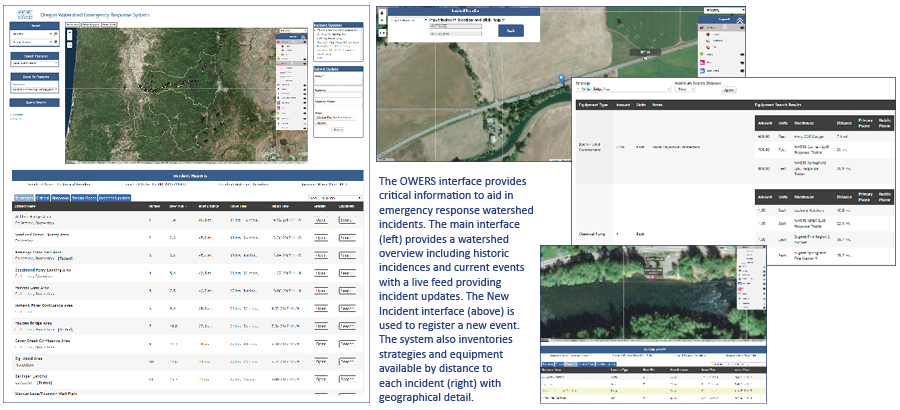This screenshot has width=900, height=410.
Task: Click Search for Deadmond Ferry Landing Area row
Action: (x=347, y=273)
